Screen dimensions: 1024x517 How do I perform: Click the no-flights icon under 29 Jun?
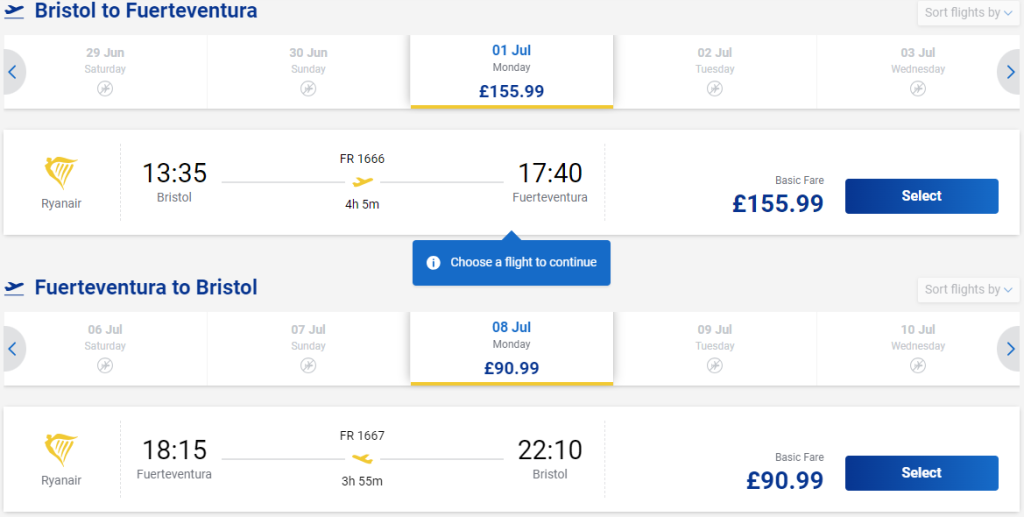(x=105, y=89)
